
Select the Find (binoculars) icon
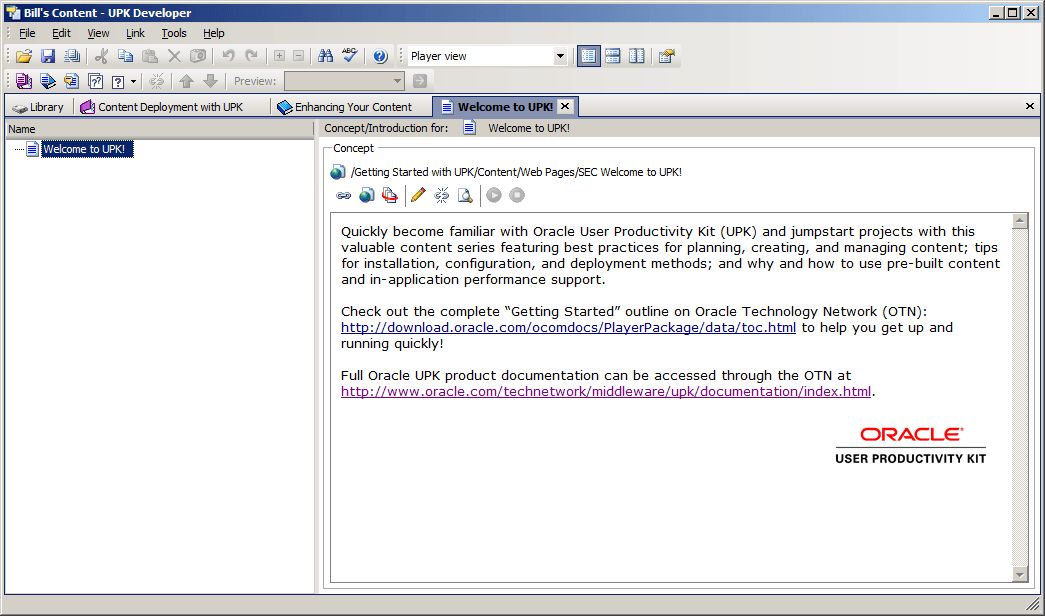[x=326, y=55]
